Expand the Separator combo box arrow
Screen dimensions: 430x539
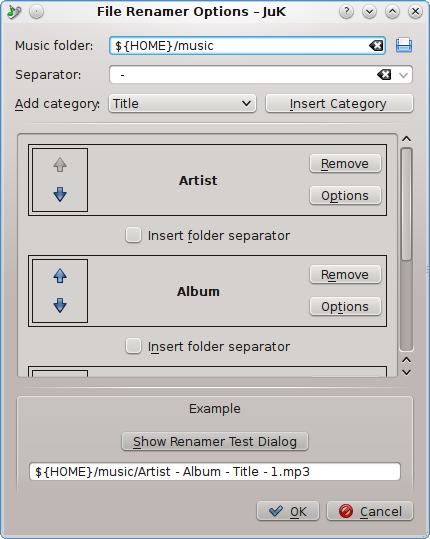404,75
